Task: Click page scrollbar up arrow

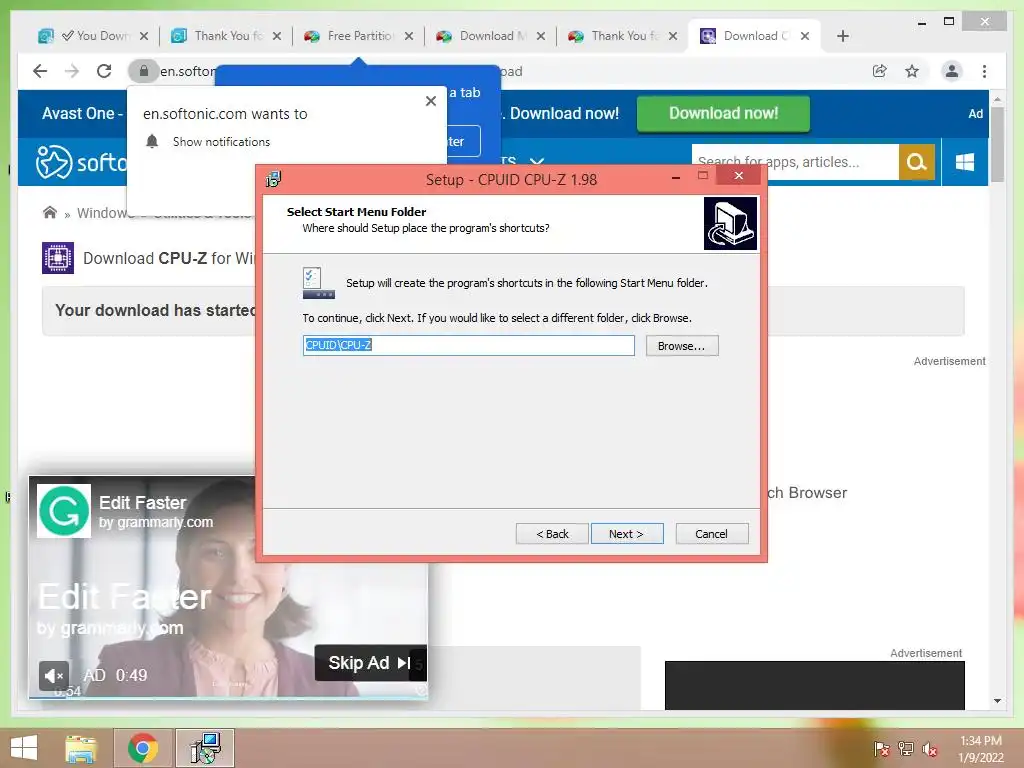Action: pyautogui.click(x=997, y=99)
